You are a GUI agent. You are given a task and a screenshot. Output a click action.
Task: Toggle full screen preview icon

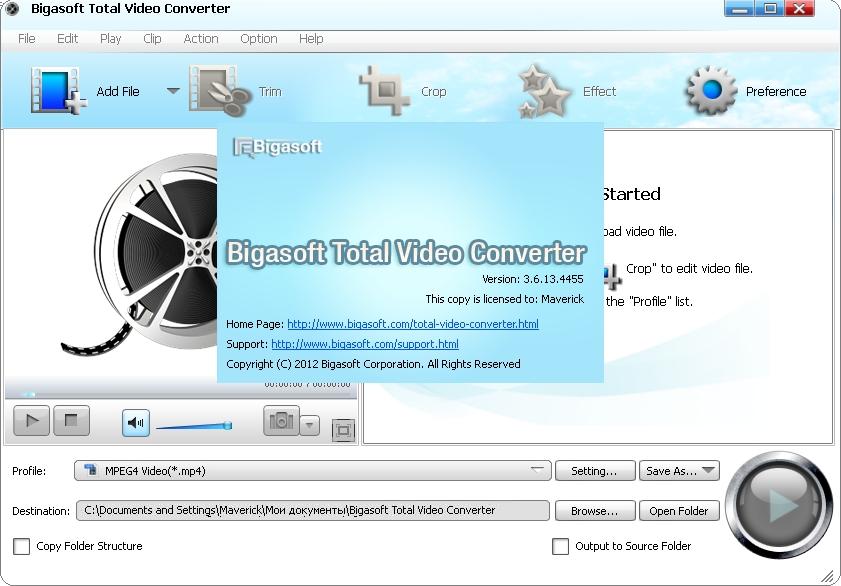344,430
